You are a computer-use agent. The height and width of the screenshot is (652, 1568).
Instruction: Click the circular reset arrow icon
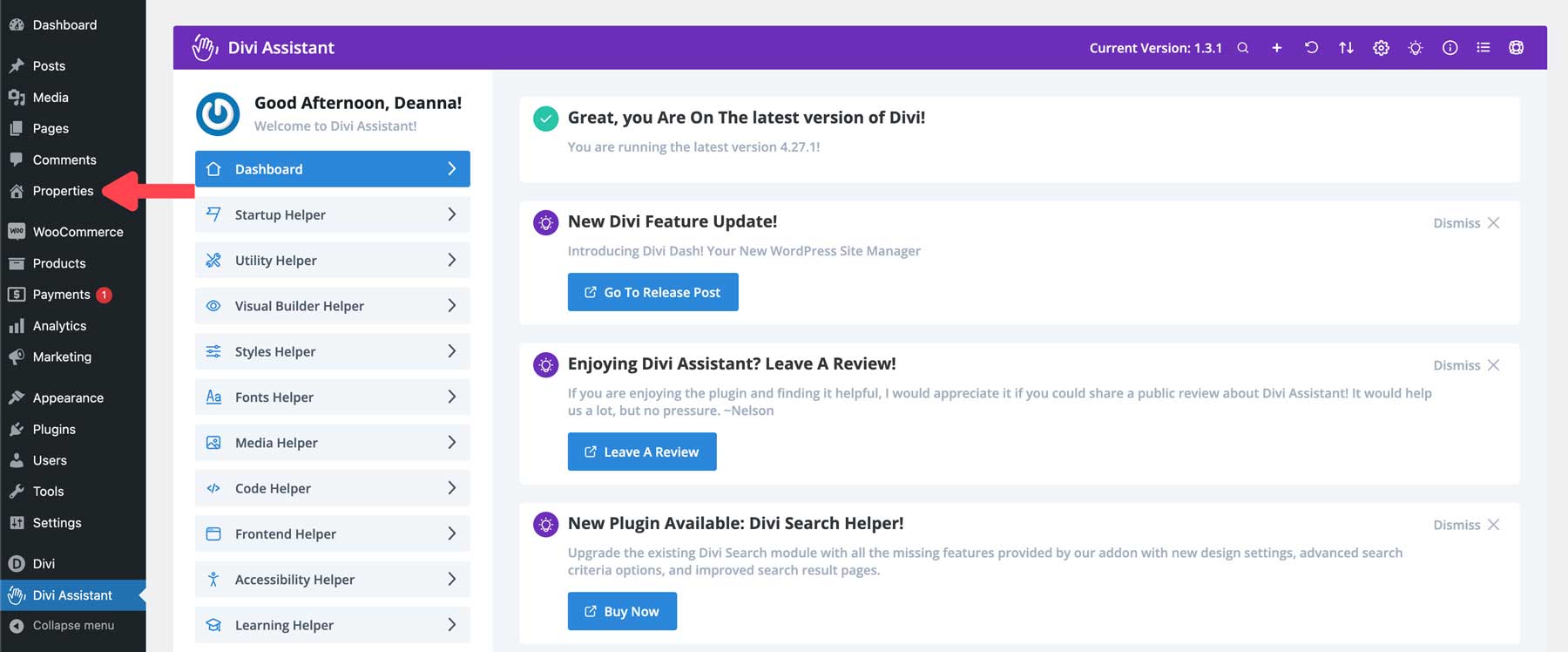1311,48
